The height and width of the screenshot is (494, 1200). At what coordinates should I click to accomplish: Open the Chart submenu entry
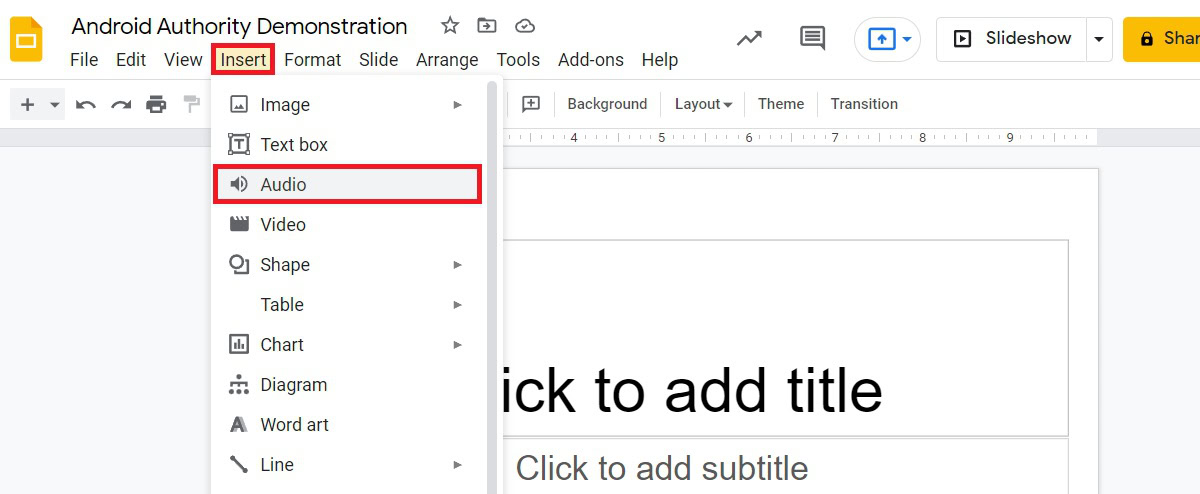coord(348,345)
